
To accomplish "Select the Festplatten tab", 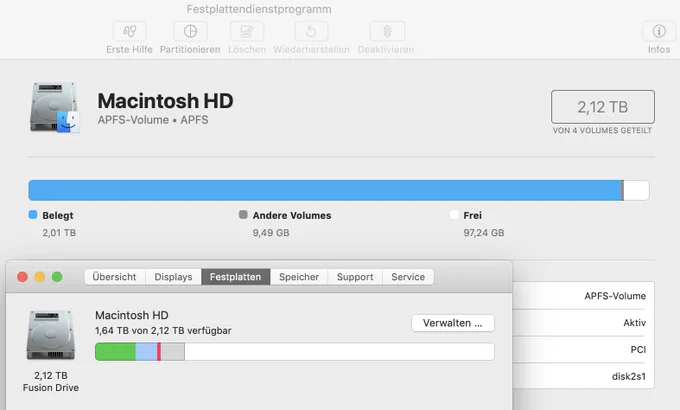I will [235, 277].
